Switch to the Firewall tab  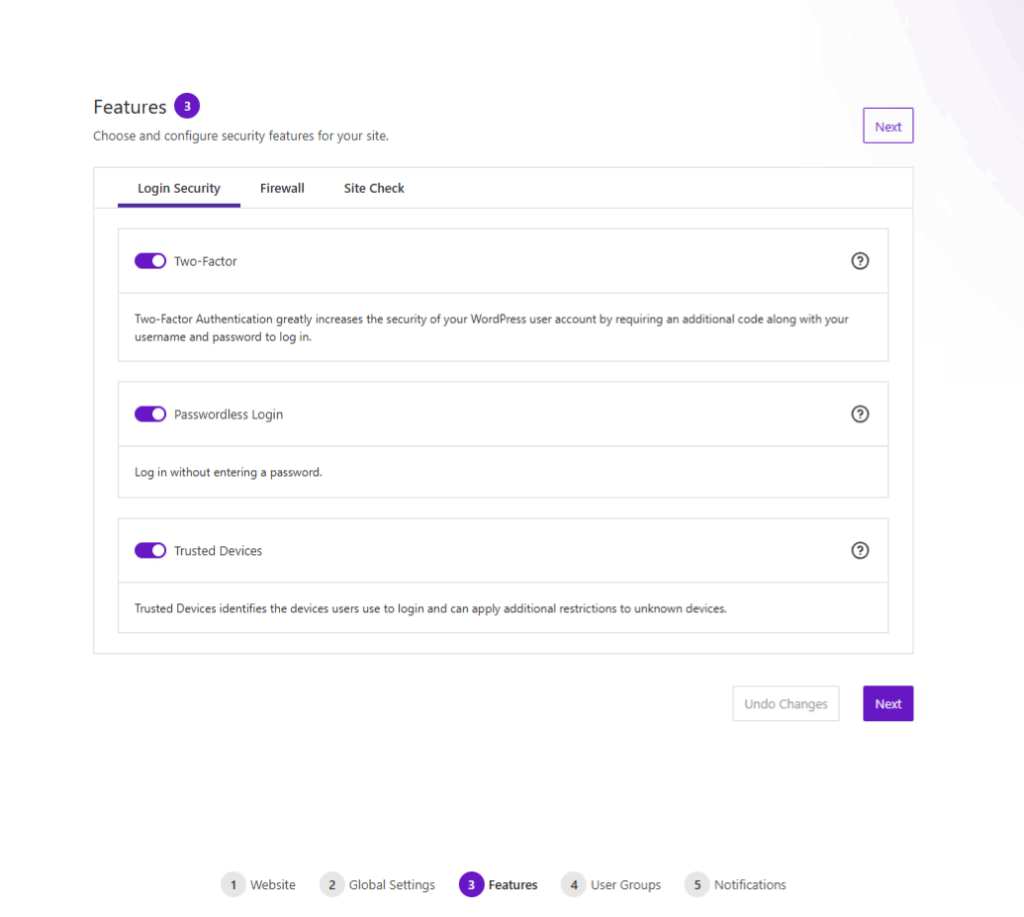coord(282,188)
